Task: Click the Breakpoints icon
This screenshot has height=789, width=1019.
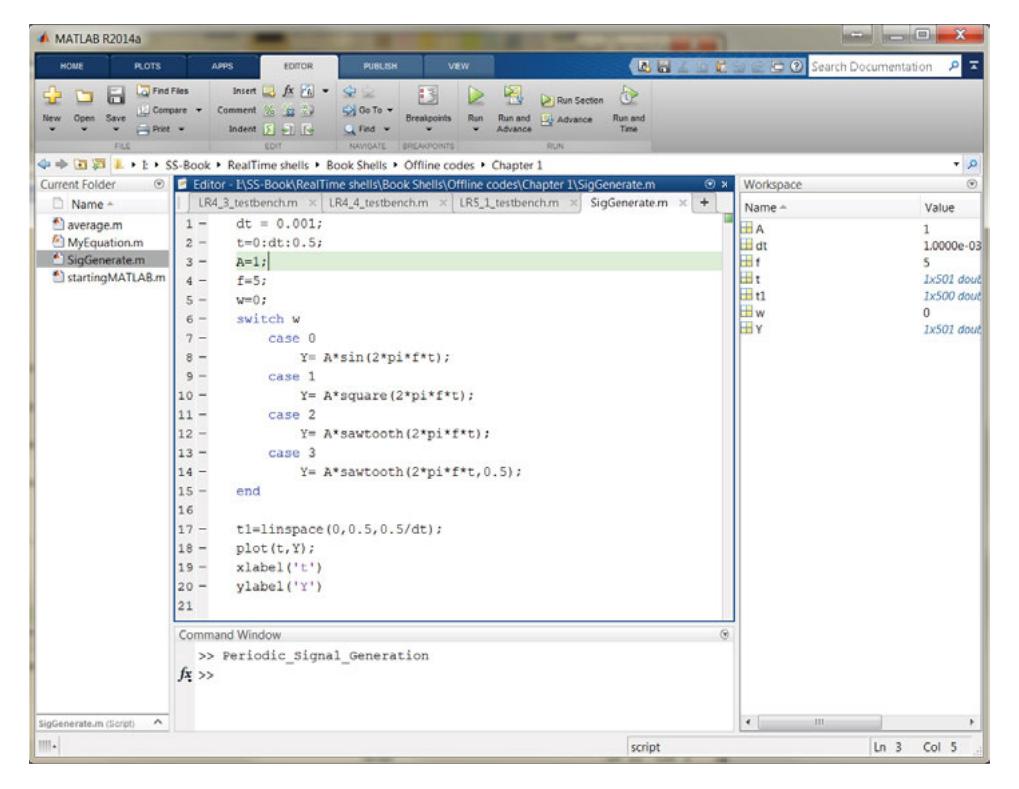Action: 428,96
